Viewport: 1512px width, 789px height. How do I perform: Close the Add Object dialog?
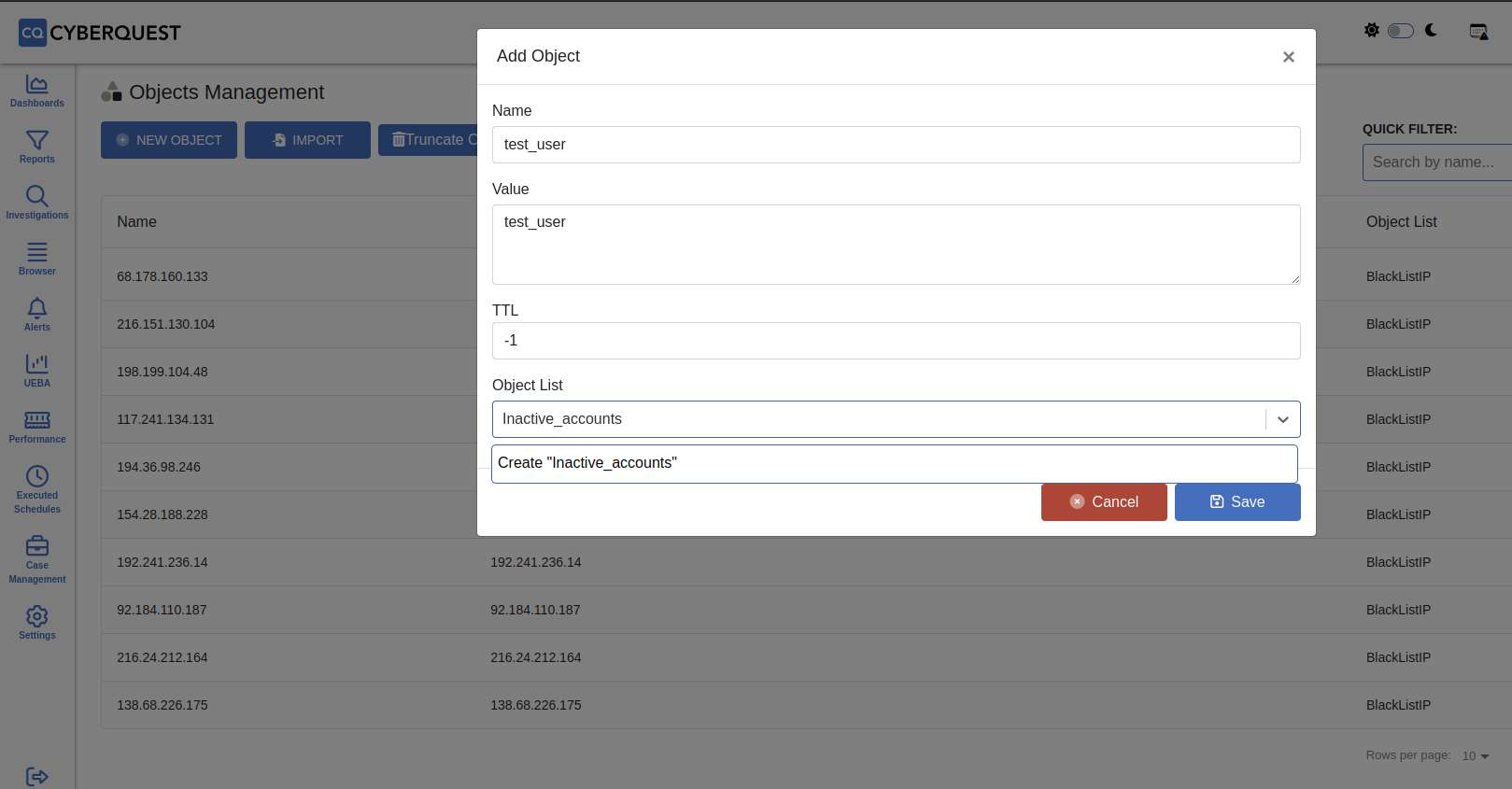1289,57
